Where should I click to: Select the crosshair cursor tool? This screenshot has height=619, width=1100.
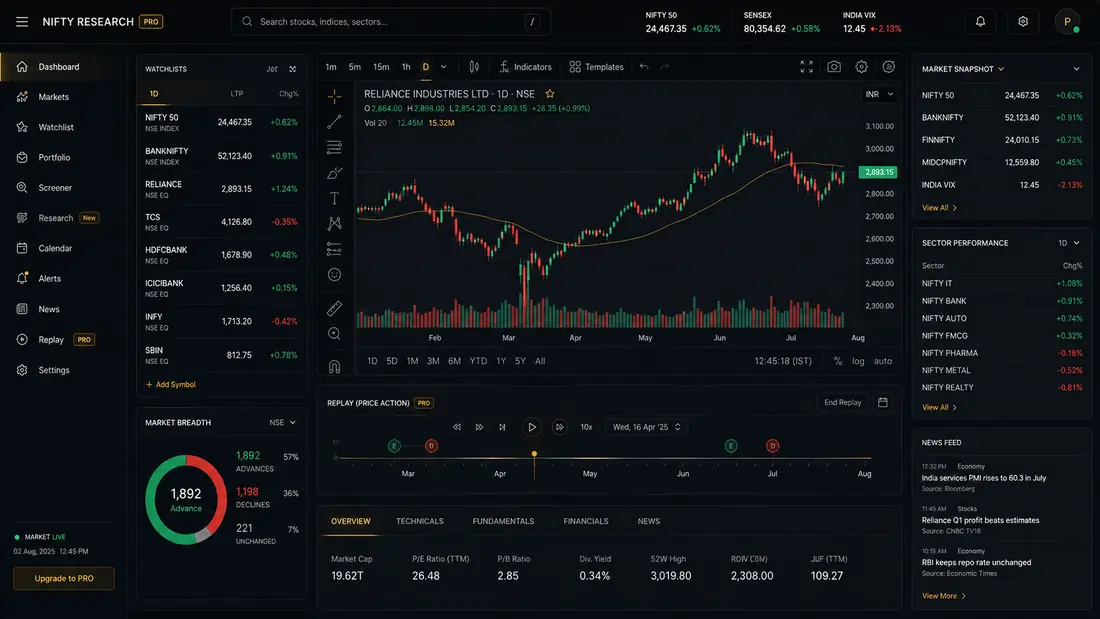(x=335, y=95)
